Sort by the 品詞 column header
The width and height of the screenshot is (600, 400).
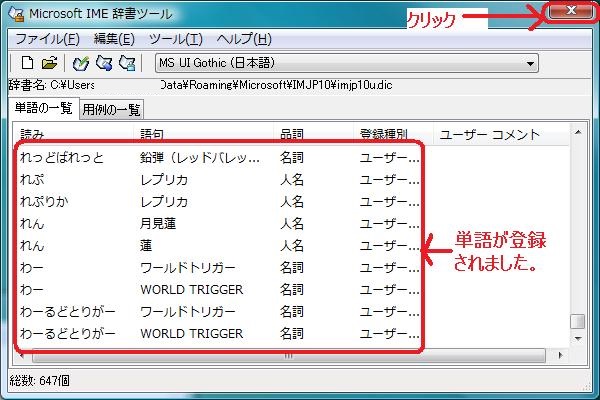(x=314, y=134)
